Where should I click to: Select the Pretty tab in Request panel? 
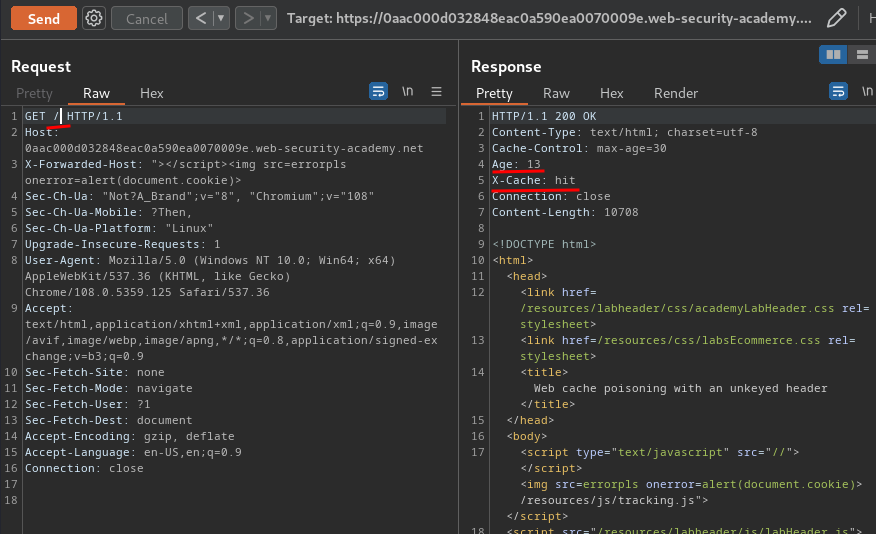[34, 93]
